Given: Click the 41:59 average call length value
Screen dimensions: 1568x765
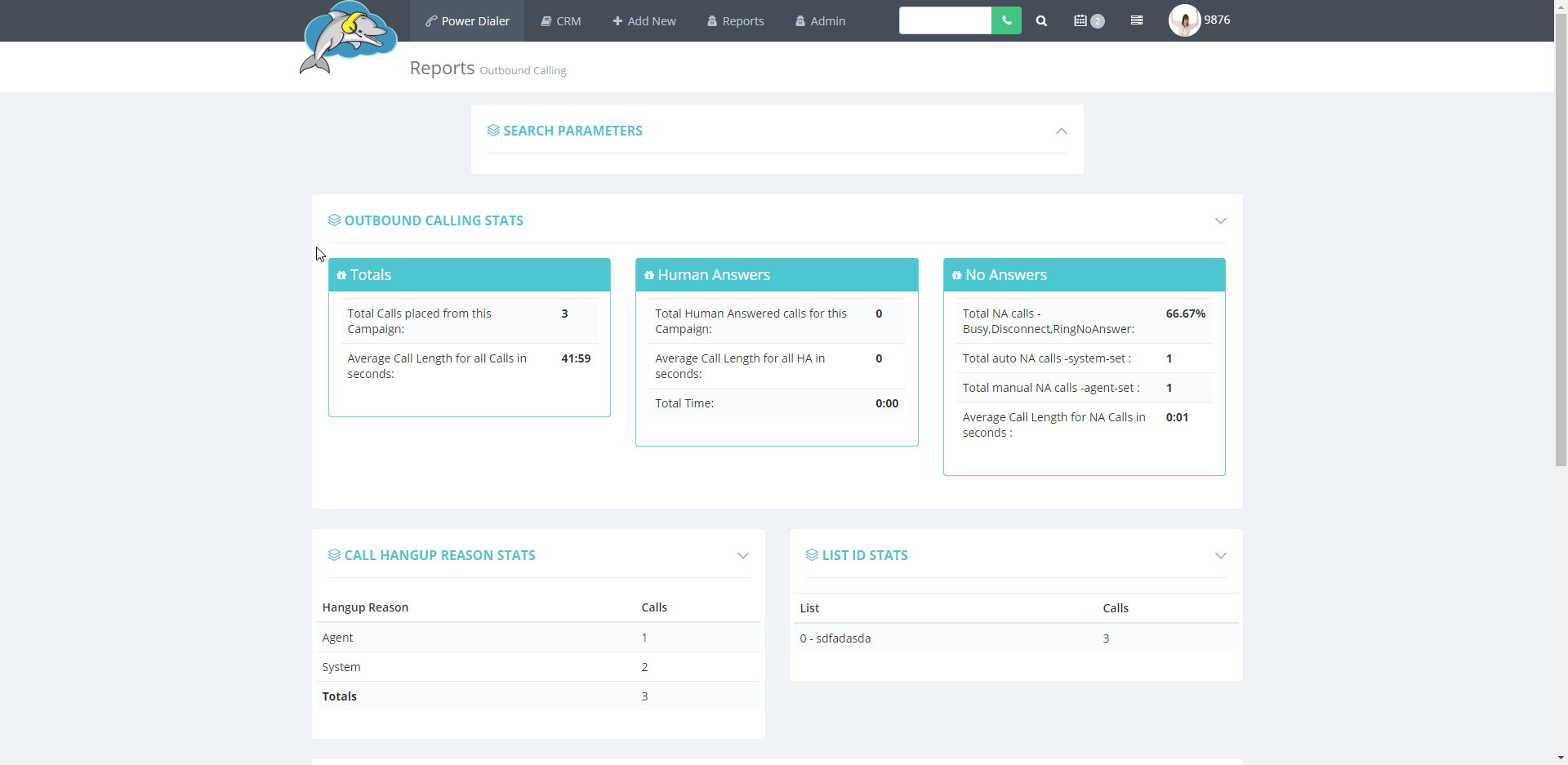Looking at the screenshot, I should click(x=576, y=358).
